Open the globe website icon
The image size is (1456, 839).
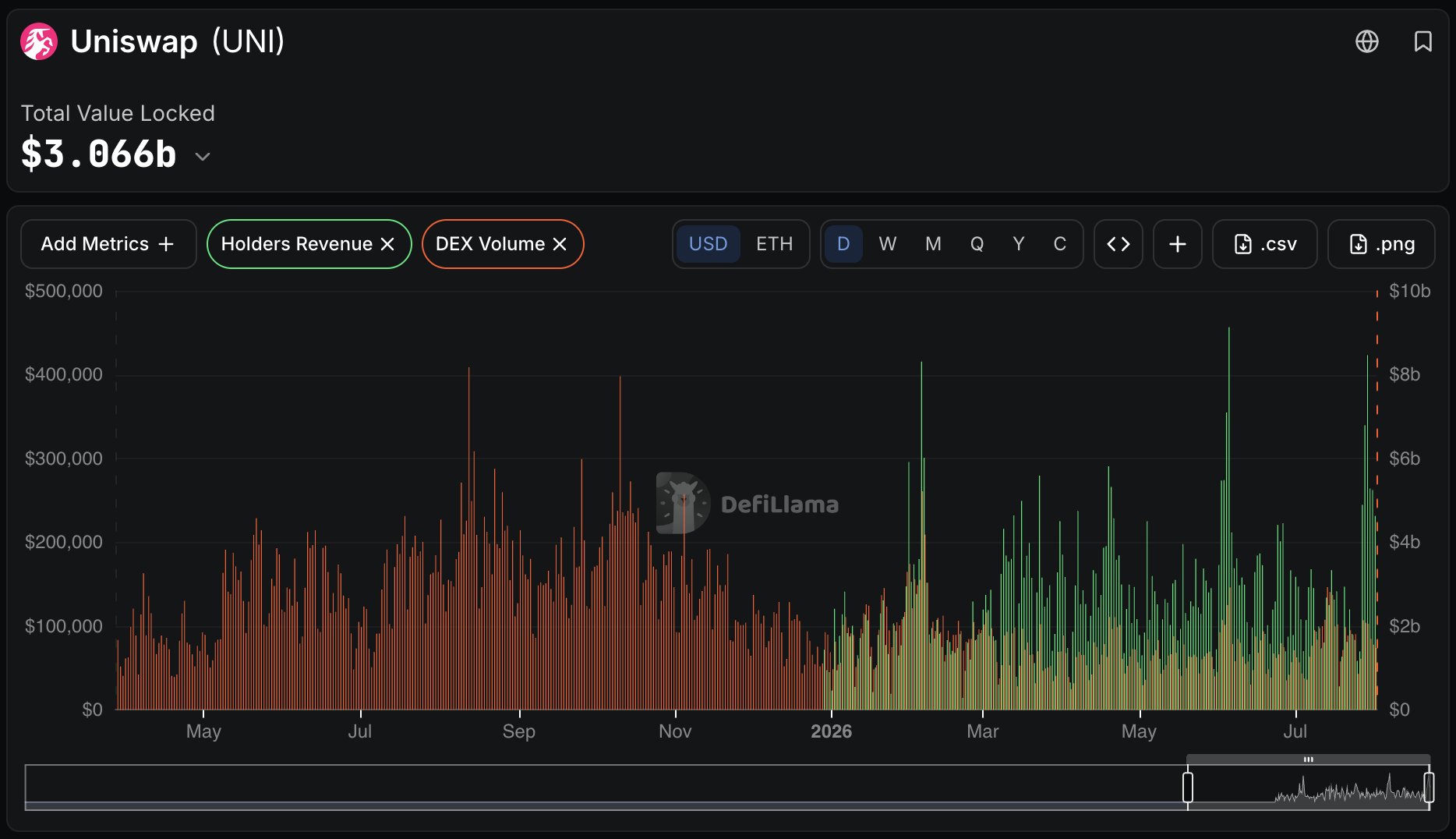1367,41
